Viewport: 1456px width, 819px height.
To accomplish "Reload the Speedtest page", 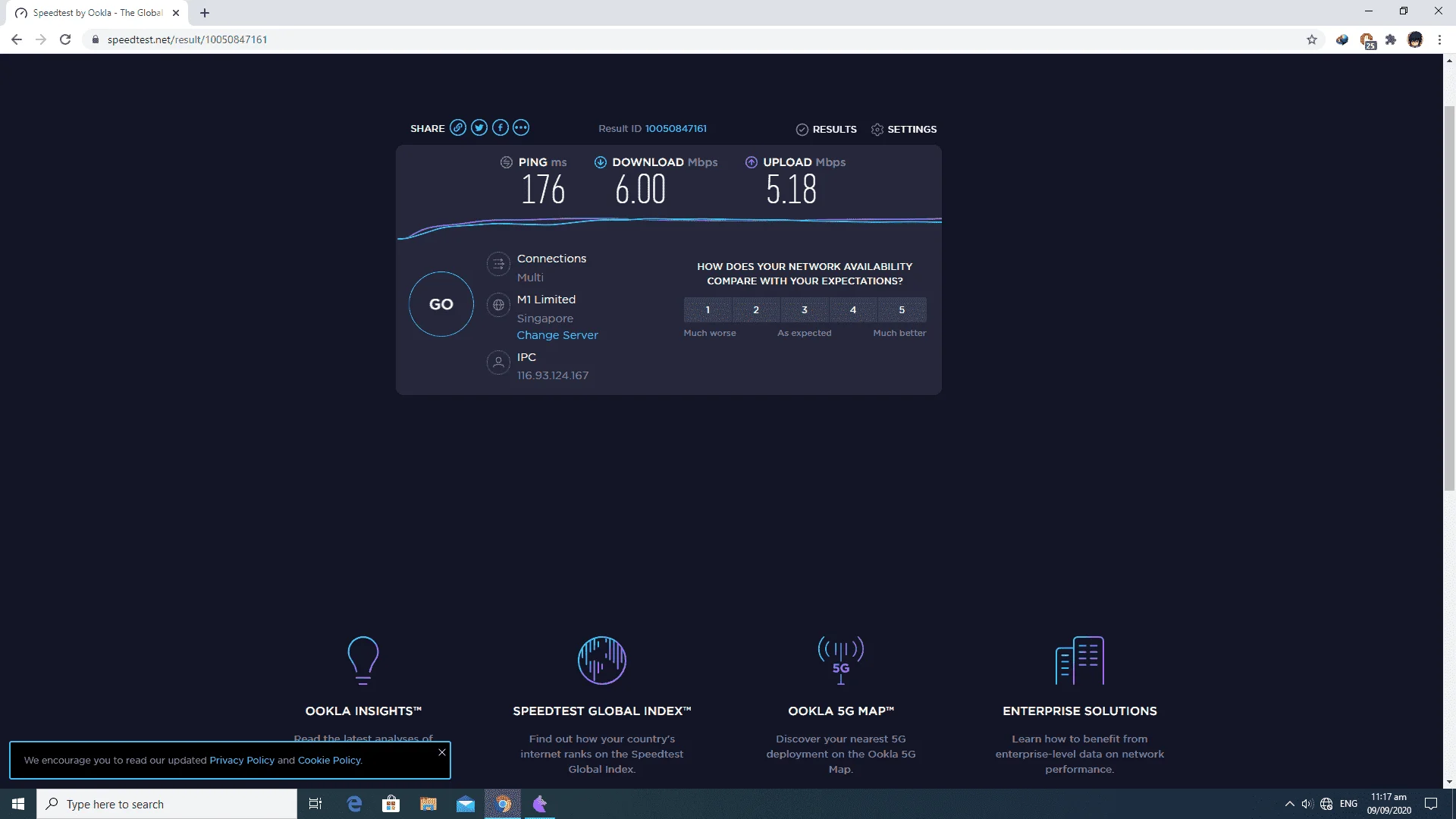I will 65,39.
